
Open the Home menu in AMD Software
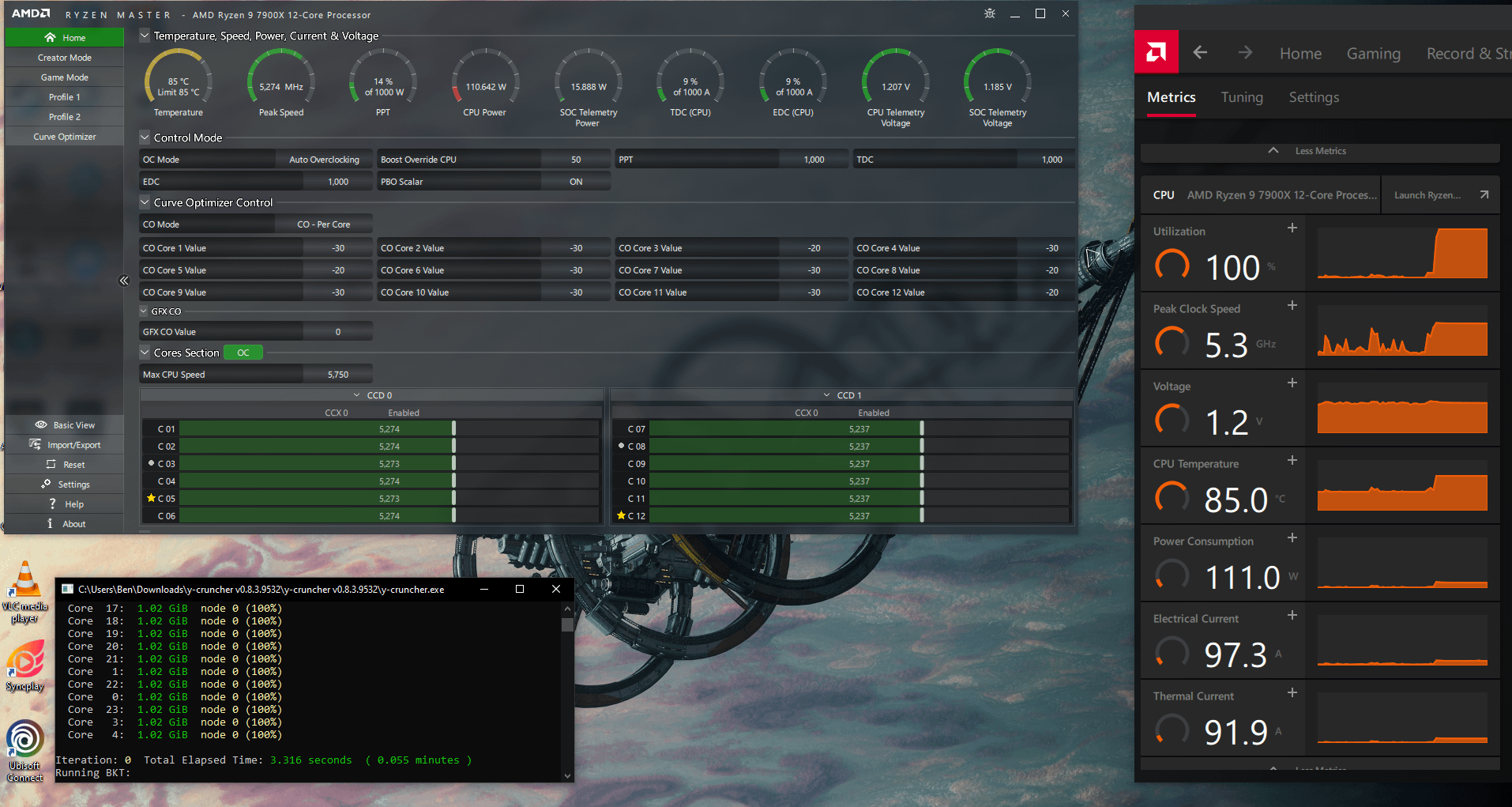(1300, 53)
